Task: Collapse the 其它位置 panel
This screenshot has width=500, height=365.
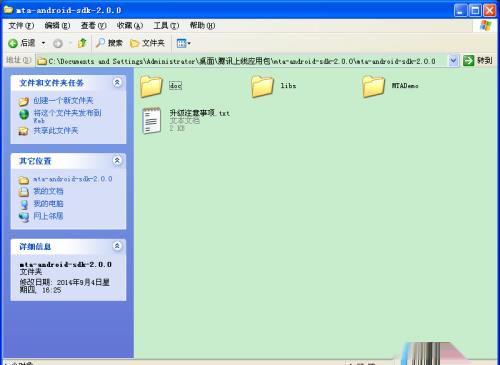Action: click(x=117, y=161)
